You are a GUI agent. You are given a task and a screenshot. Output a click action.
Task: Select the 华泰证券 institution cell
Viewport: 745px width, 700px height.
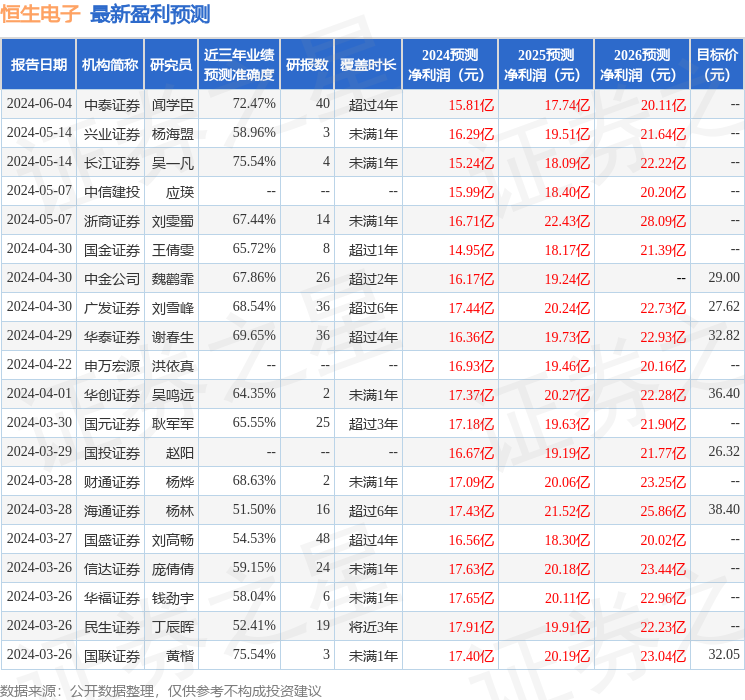(x=112, y=336)
